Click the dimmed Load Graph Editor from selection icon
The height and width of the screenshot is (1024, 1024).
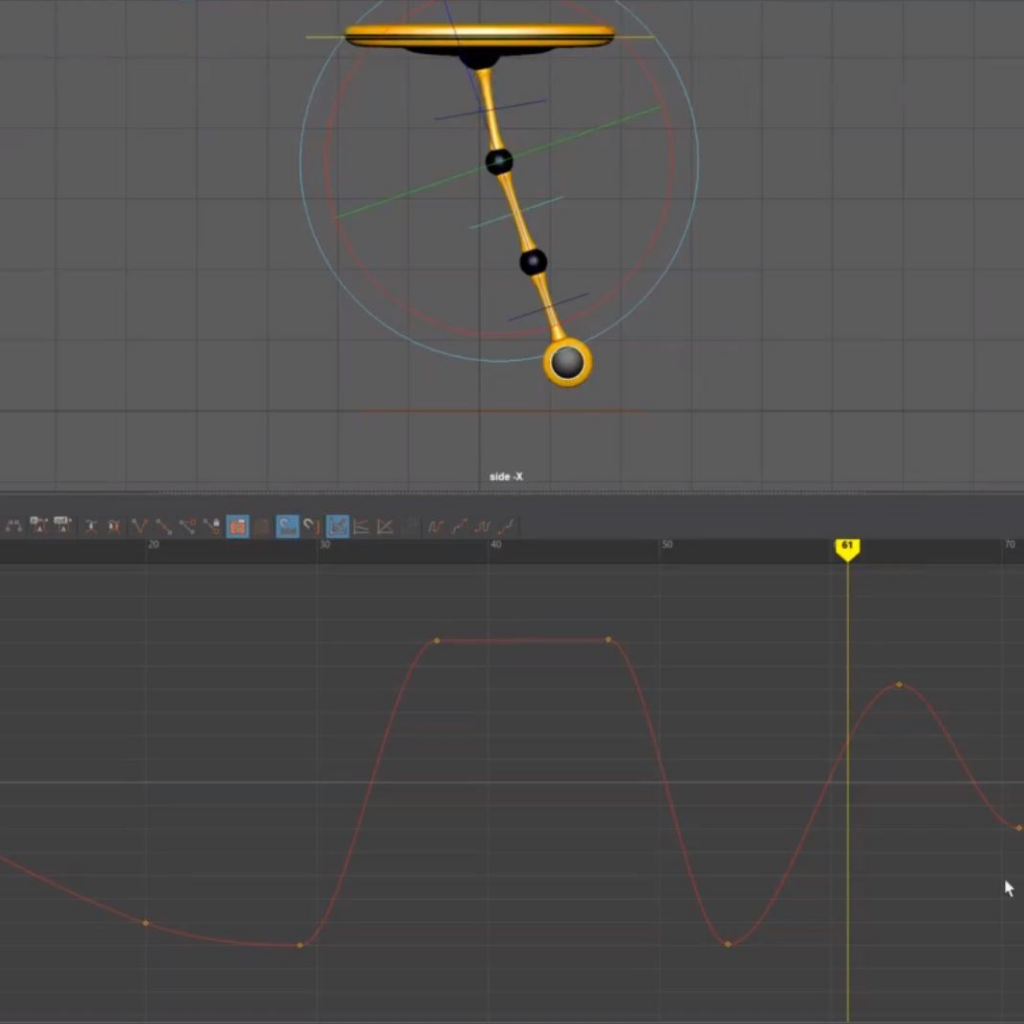click(x=263, y=526)
